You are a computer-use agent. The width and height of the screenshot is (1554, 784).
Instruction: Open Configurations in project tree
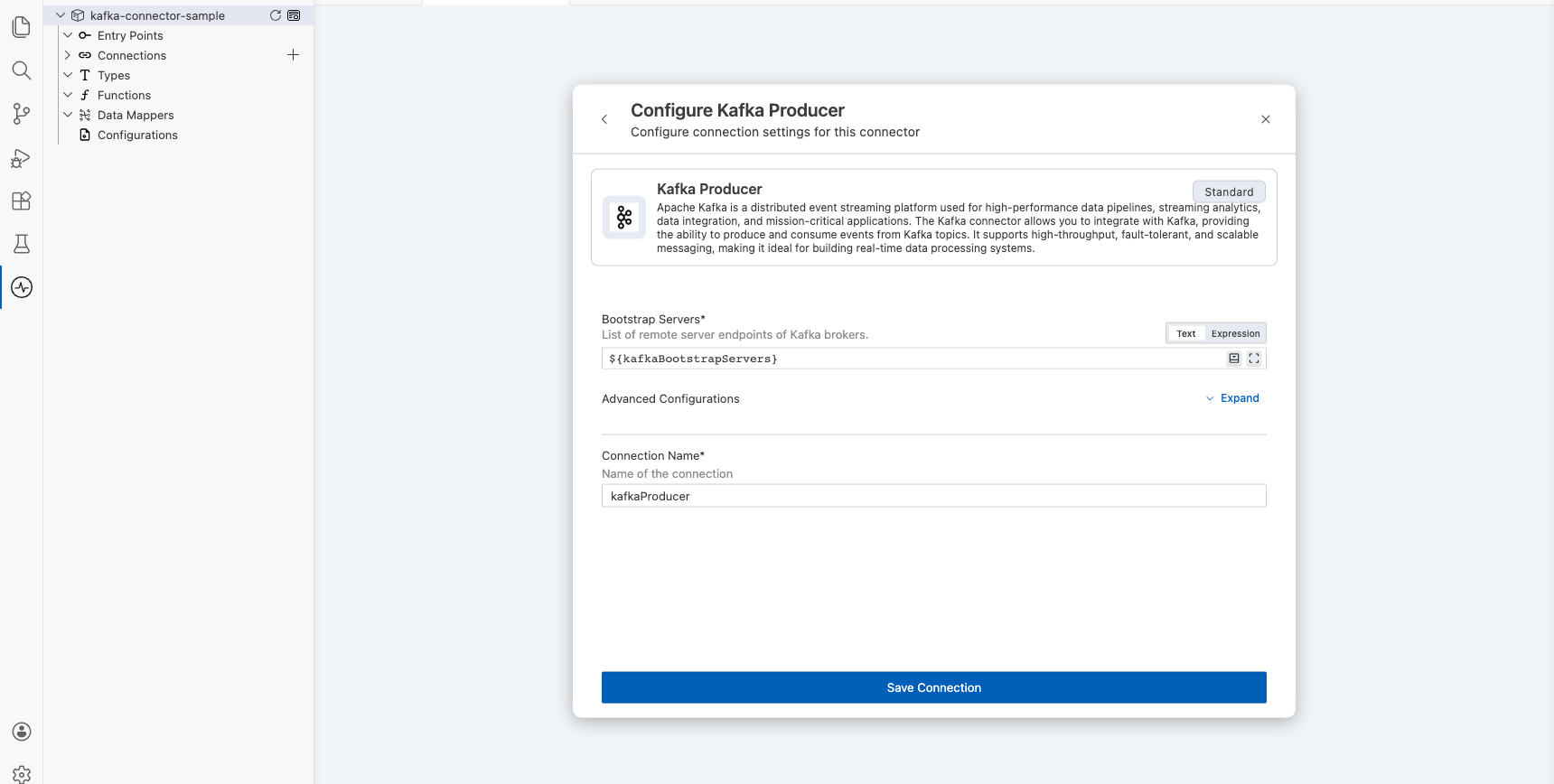[x=137, y=135]
